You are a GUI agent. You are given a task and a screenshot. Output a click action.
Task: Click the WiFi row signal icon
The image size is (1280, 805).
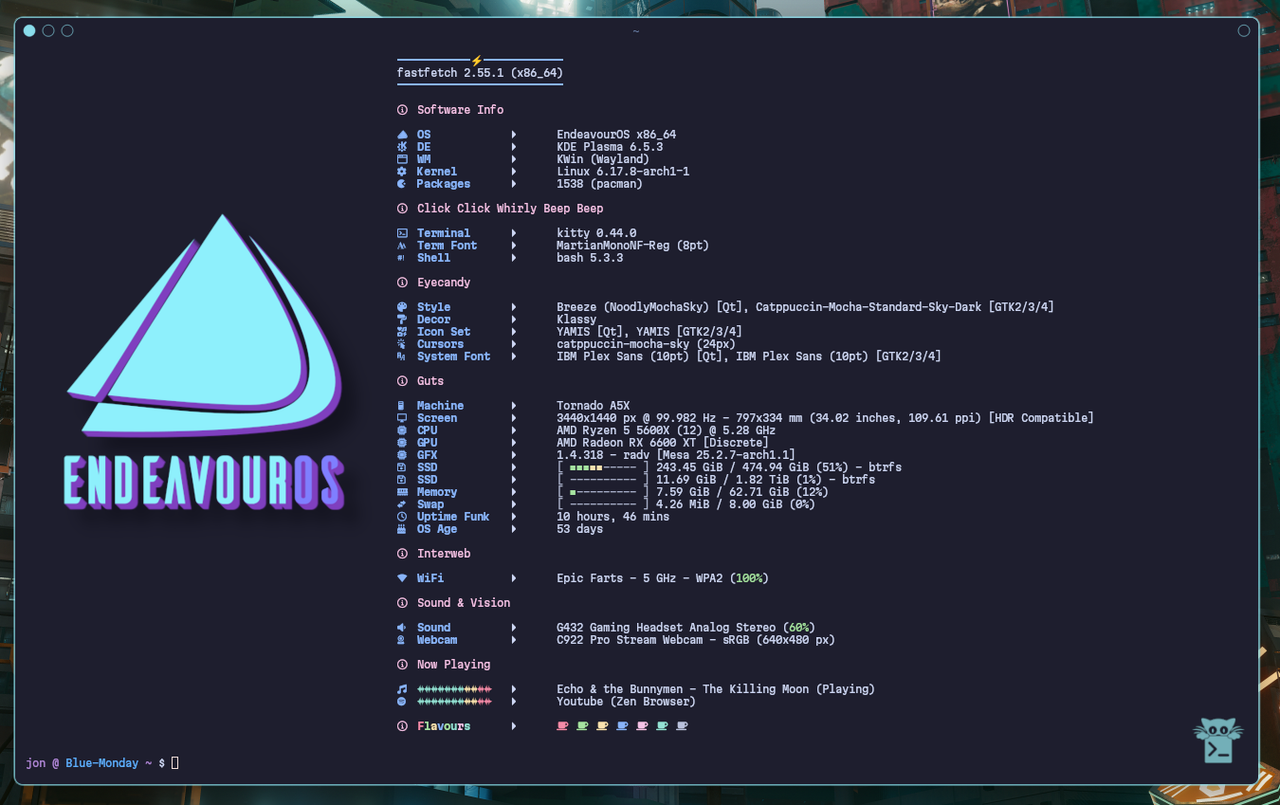[402, 578]
